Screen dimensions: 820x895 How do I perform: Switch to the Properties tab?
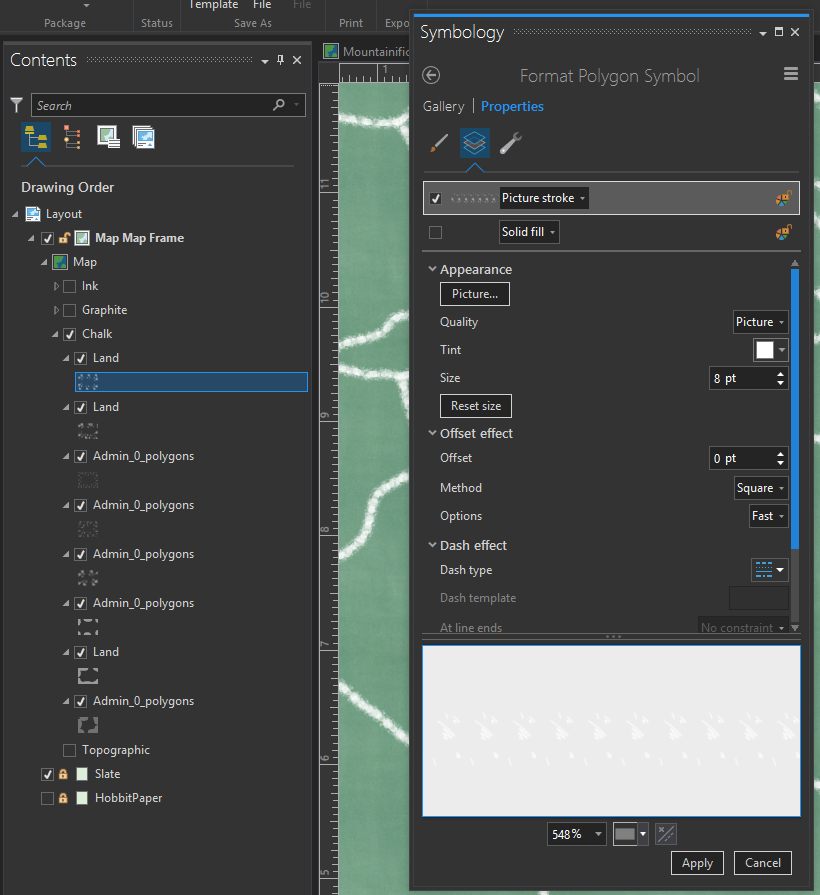[512, 106]
